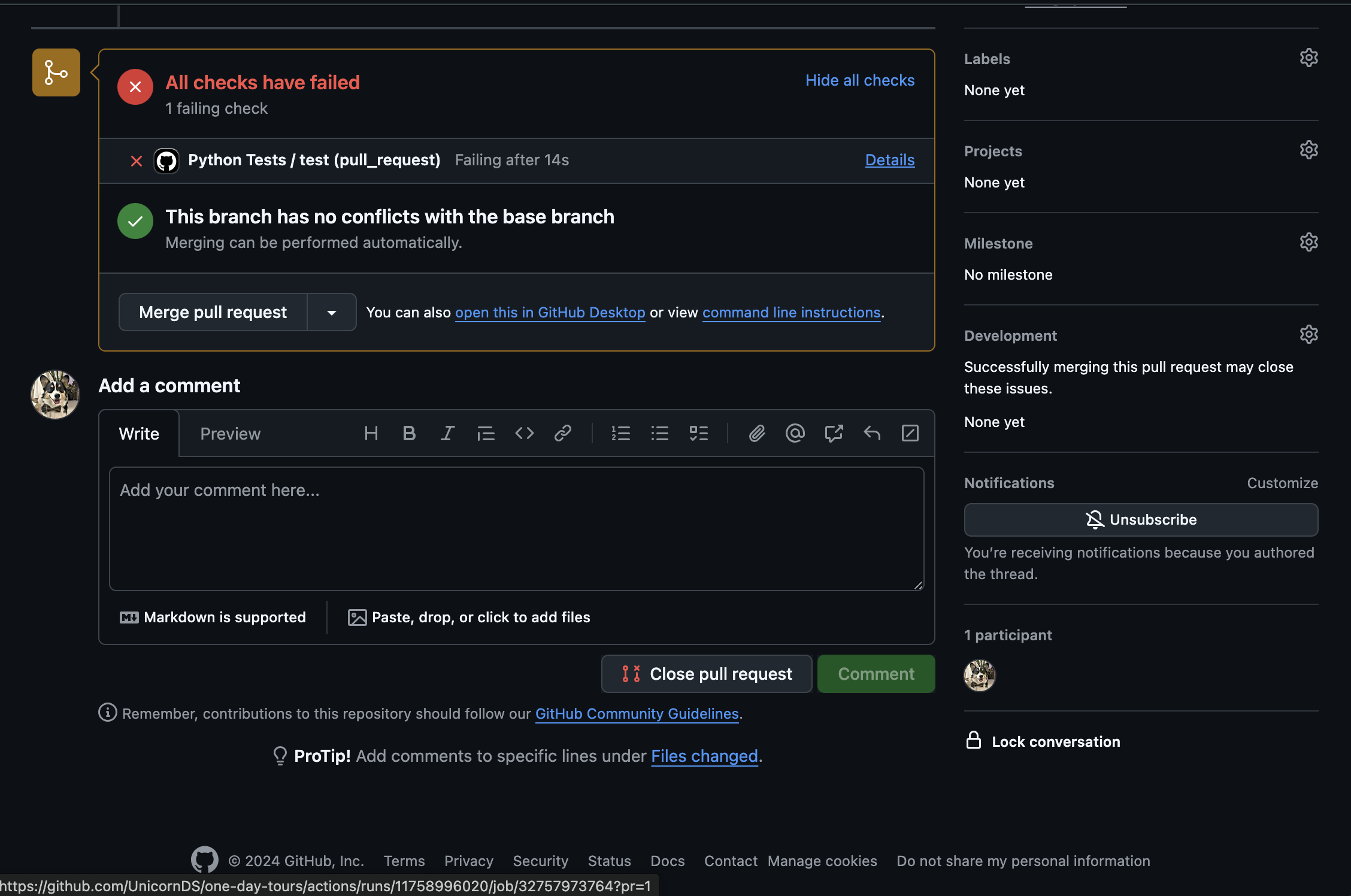Open the Terms footer link
Screen dimensions: 1351x896
click(404, 861)
